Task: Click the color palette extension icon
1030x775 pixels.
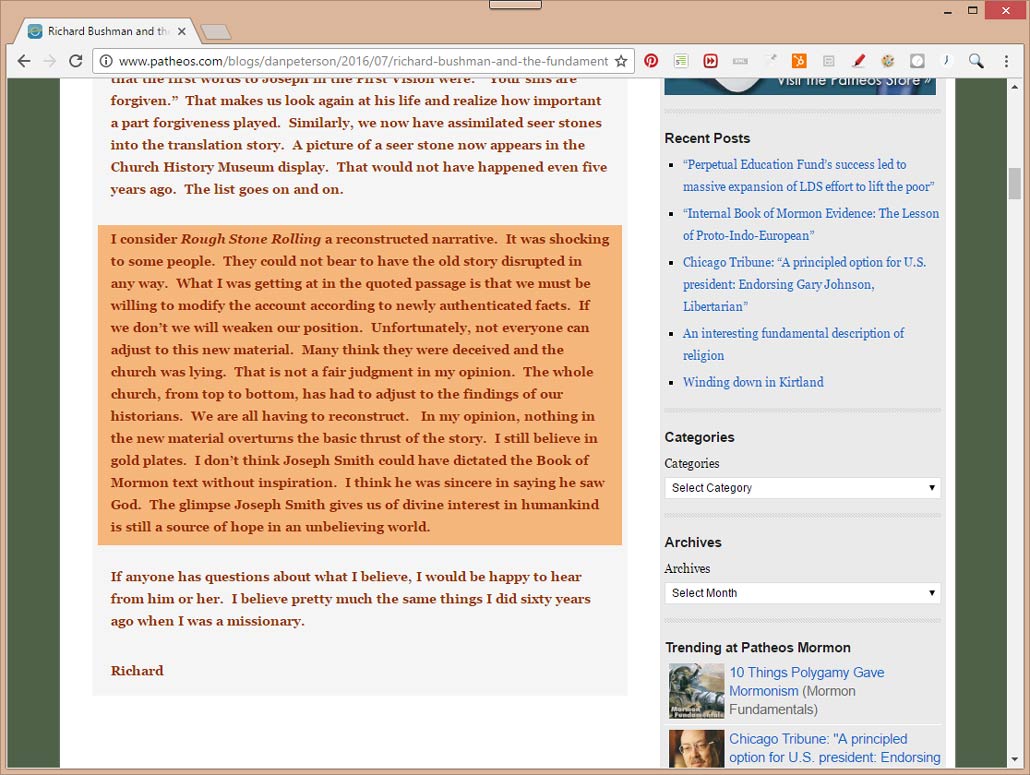Action: (x=887, y=61)
